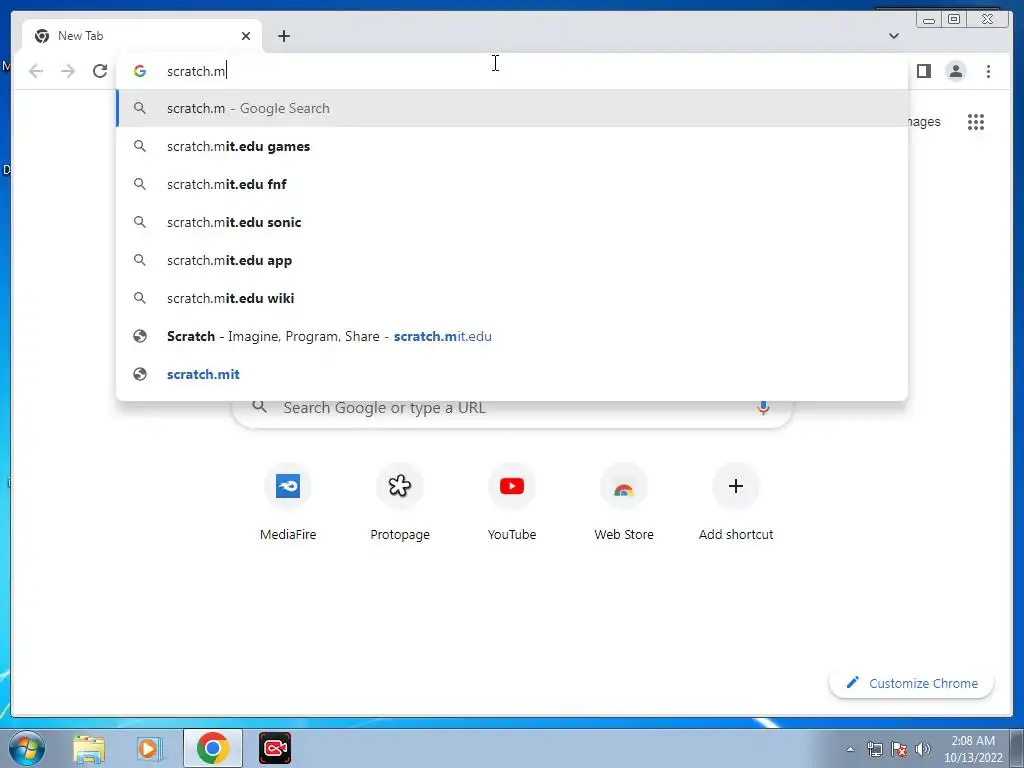Click the Add shortcut plus tile

[736, 504]
